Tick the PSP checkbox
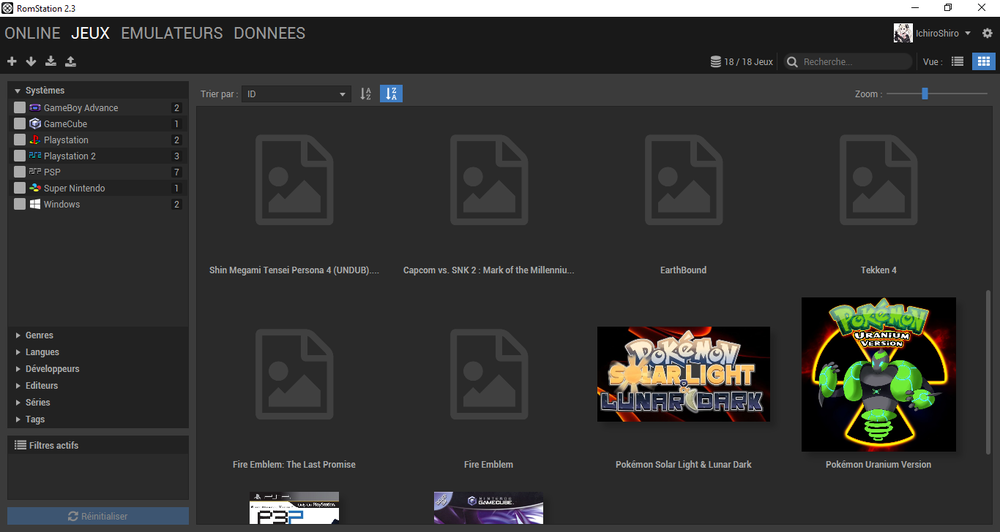This screenshot has width=1000, height=532. coord(20,172)
